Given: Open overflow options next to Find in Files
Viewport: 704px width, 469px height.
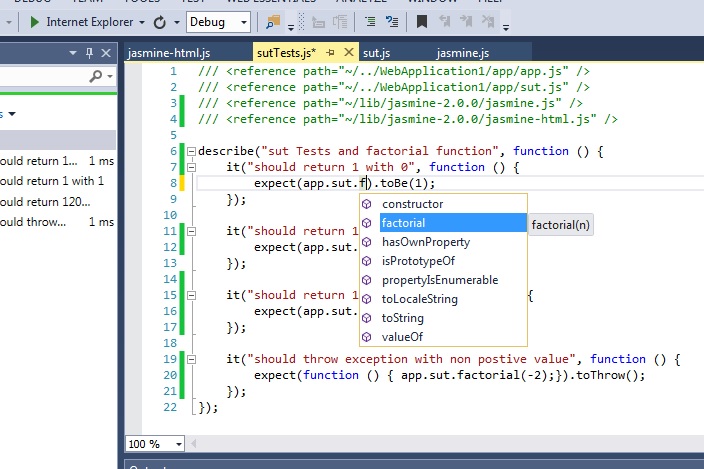Looking at the screenshot, I should coord(291,28).
